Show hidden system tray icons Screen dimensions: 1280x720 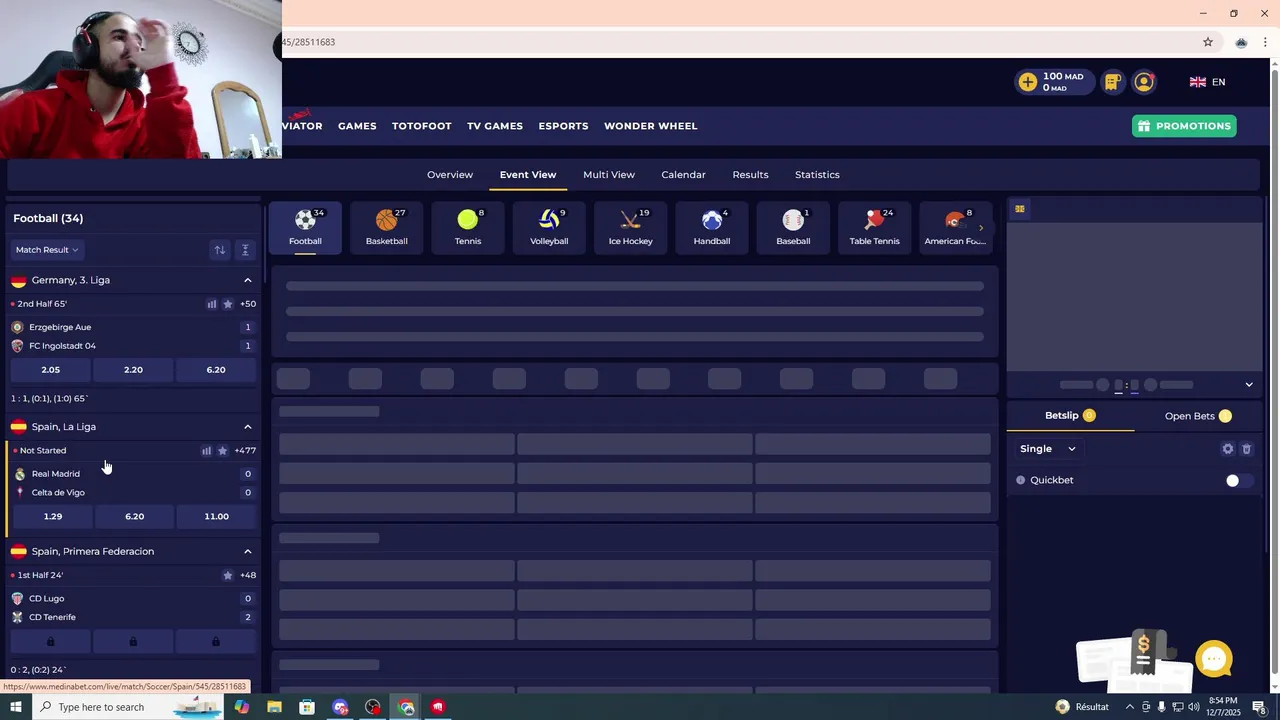pyautogui.click(x=1130, y=707)
